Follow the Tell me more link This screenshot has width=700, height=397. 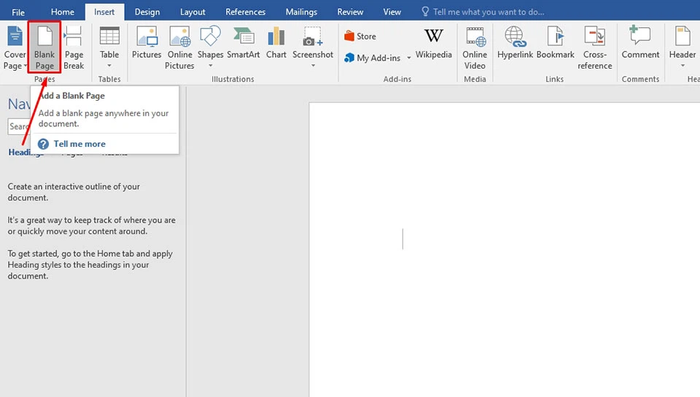point(79,144)
